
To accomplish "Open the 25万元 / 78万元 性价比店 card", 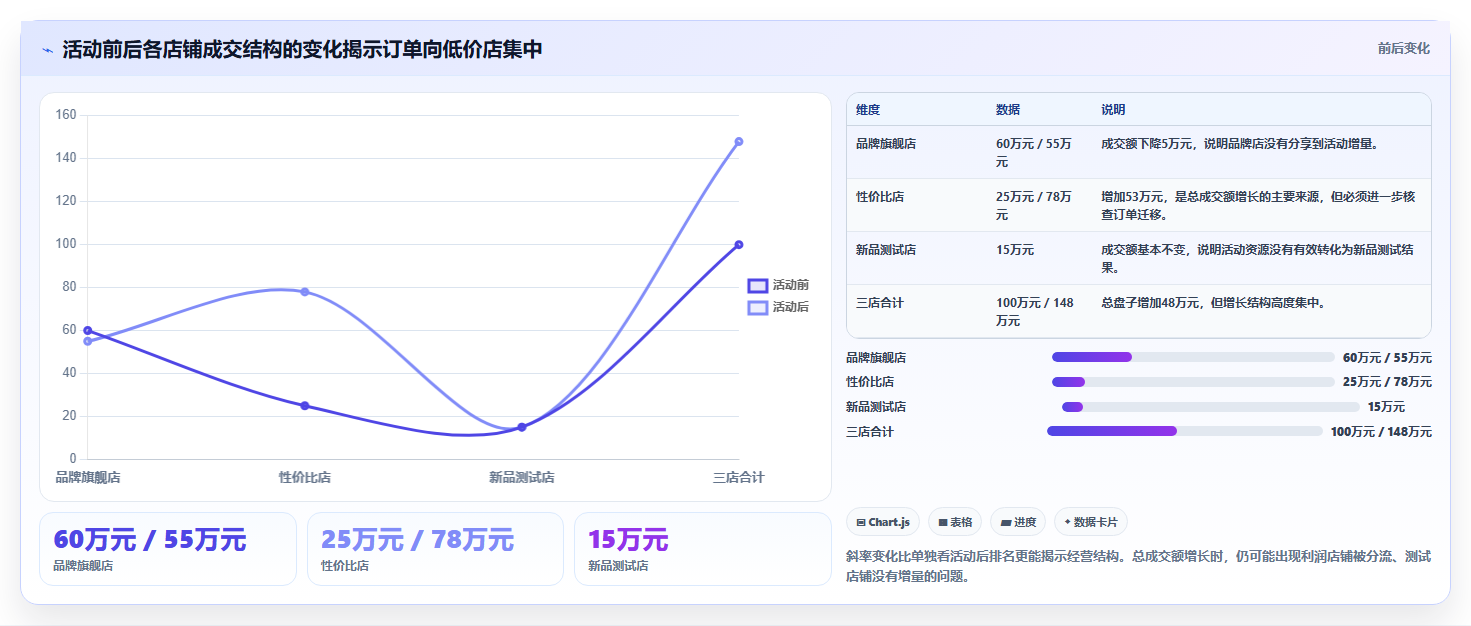I will pyautogui.click(x=435, y=548).
